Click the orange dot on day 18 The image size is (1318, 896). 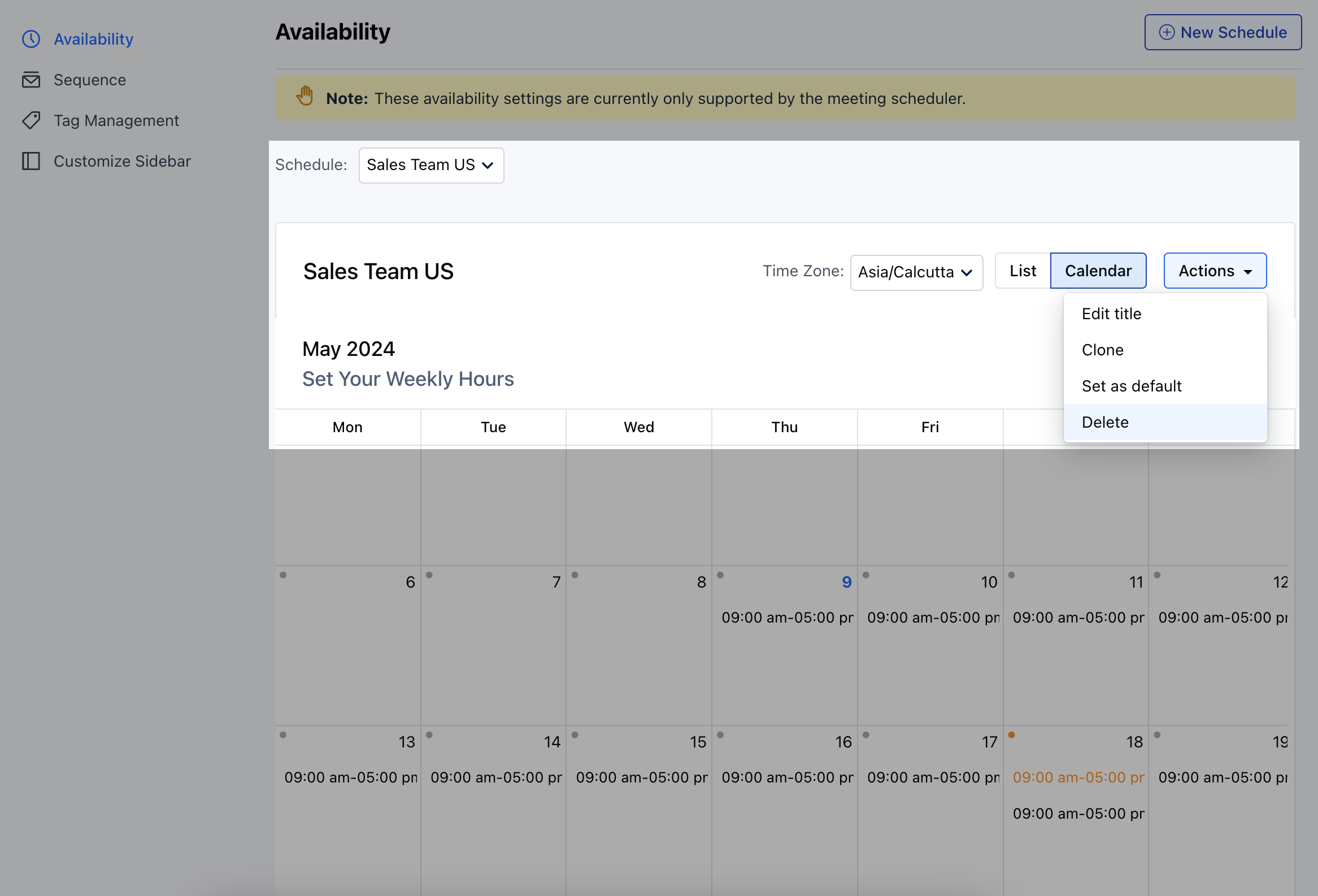tap(1011, 735)
